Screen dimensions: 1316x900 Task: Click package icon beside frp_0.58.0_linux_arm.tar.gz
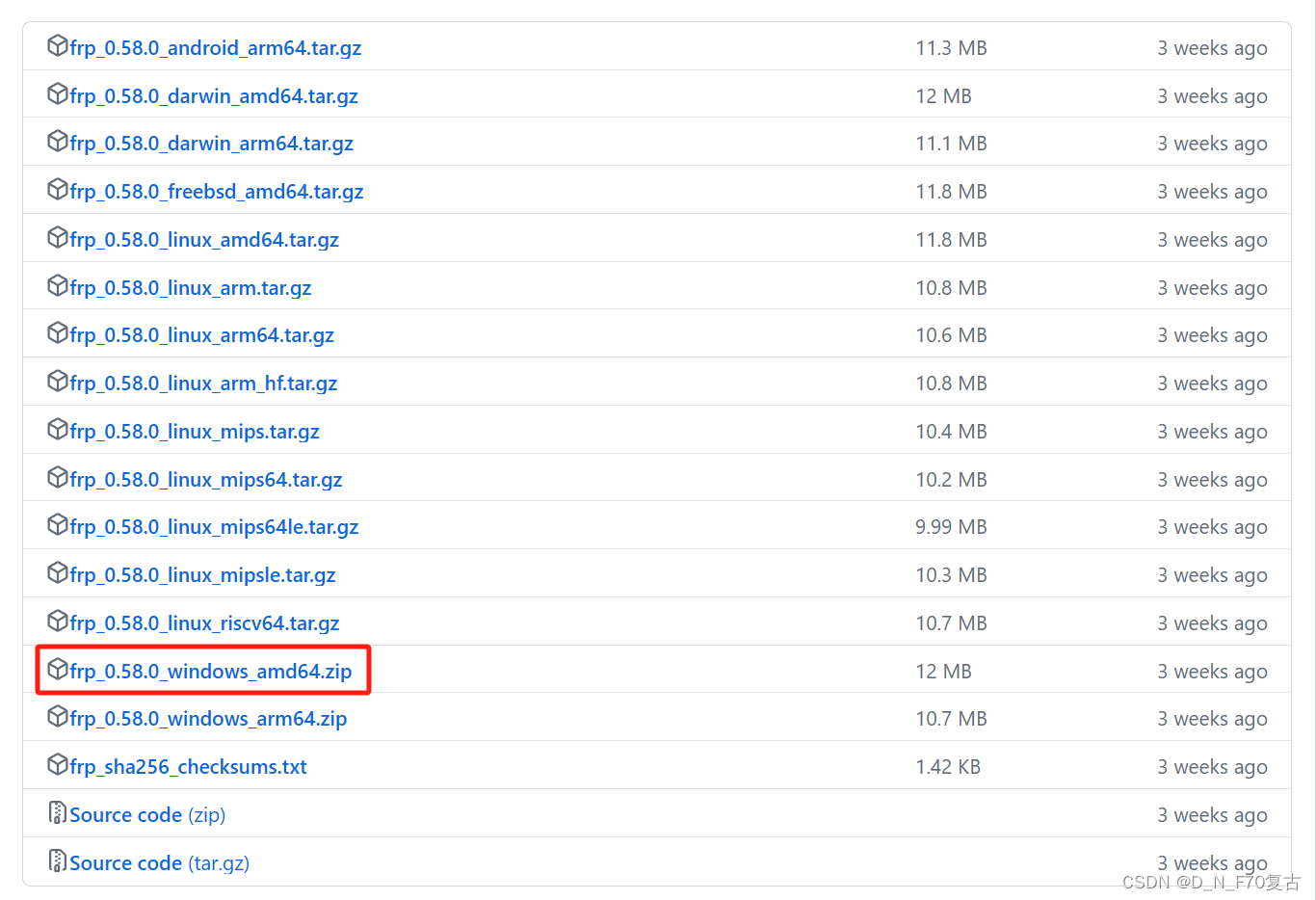tap(58, 285)
